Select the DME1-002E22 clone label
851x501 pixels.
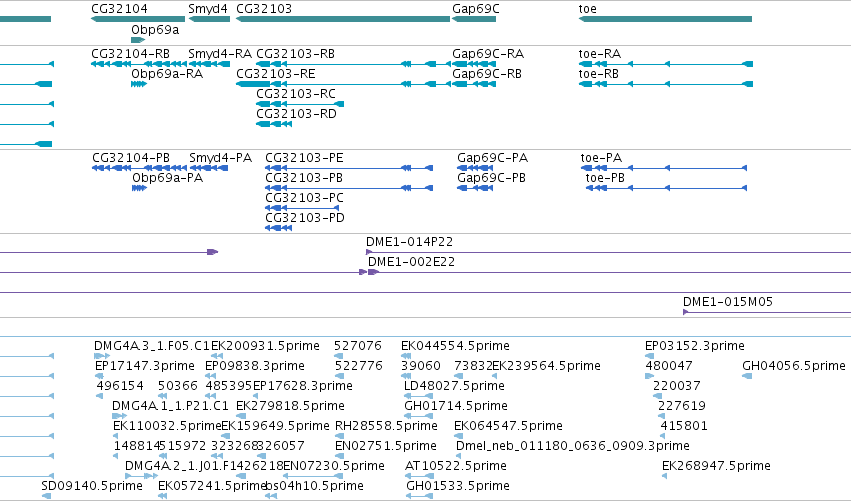coord(411,262)
